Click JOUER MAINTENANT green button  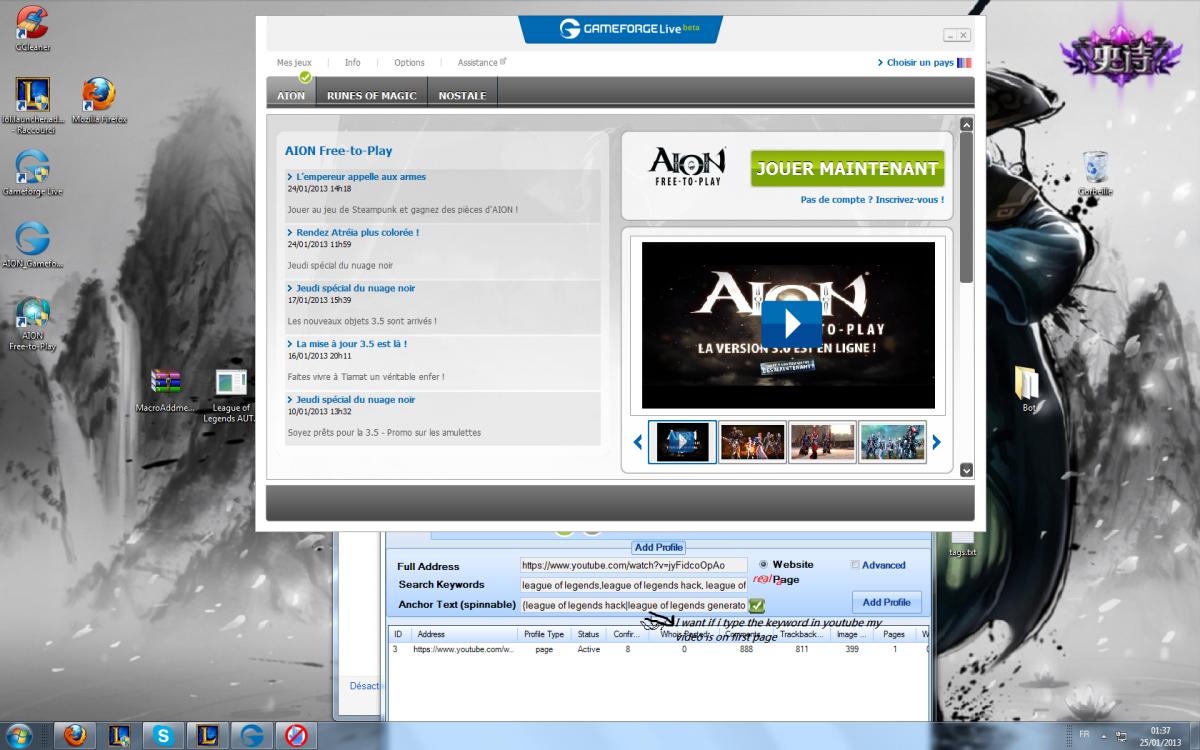(x=847, y=169)
